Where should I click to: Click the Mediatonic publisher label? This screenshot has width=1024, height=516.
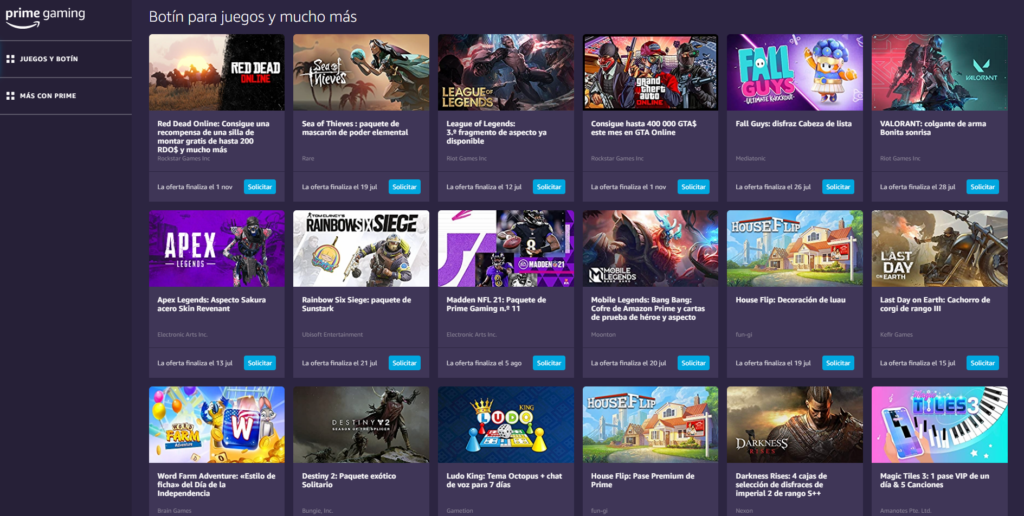coord(750,159)
